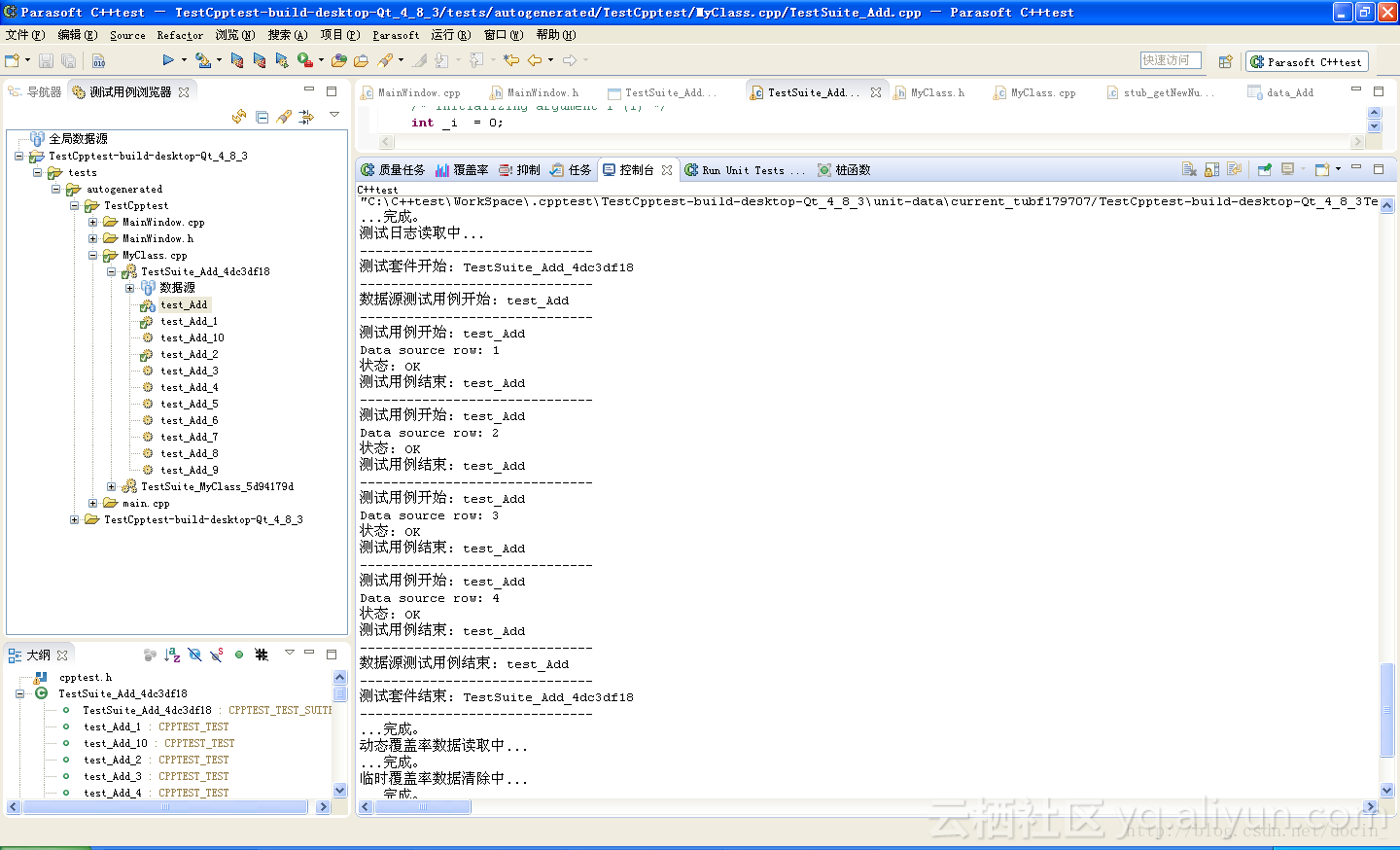Switch to Parasoft C++test perspective
This screenshot has width=1400, height=850.
click(x=1308, y=61)
